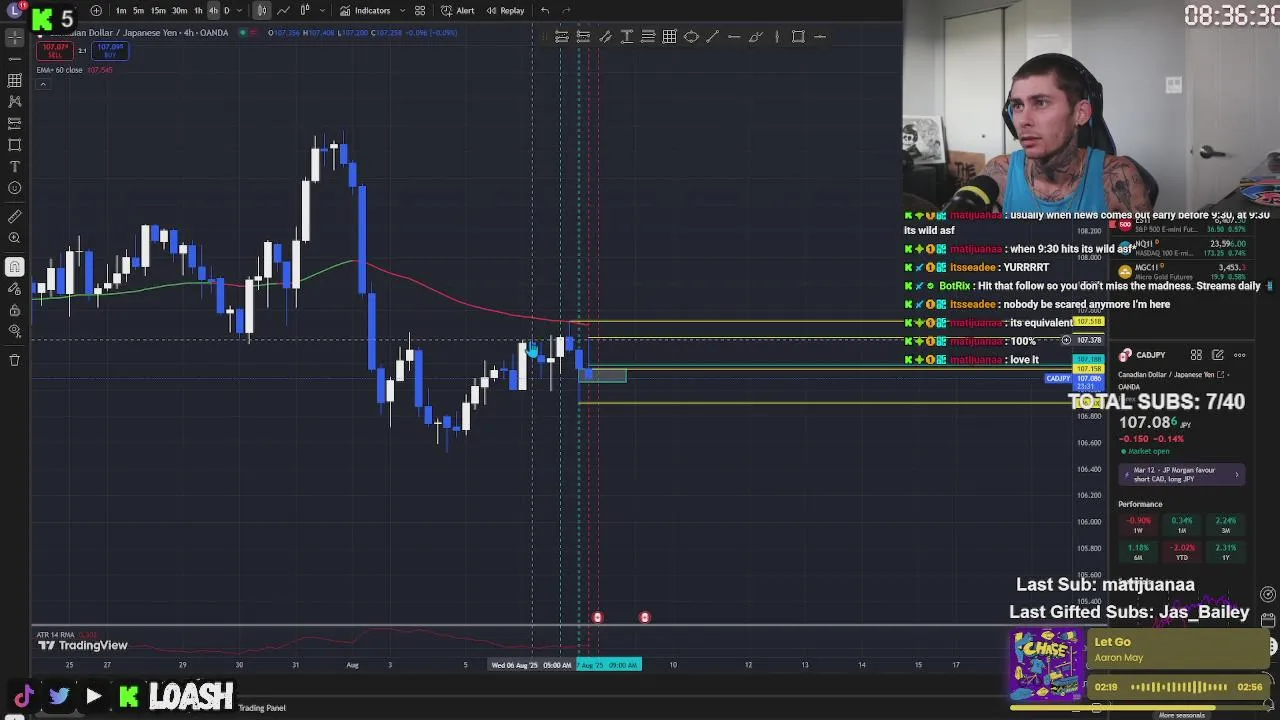The image size is (1280, 720).
Task: Select the diagonal trend line in floating toolbar
Action: tap(712, 37)
